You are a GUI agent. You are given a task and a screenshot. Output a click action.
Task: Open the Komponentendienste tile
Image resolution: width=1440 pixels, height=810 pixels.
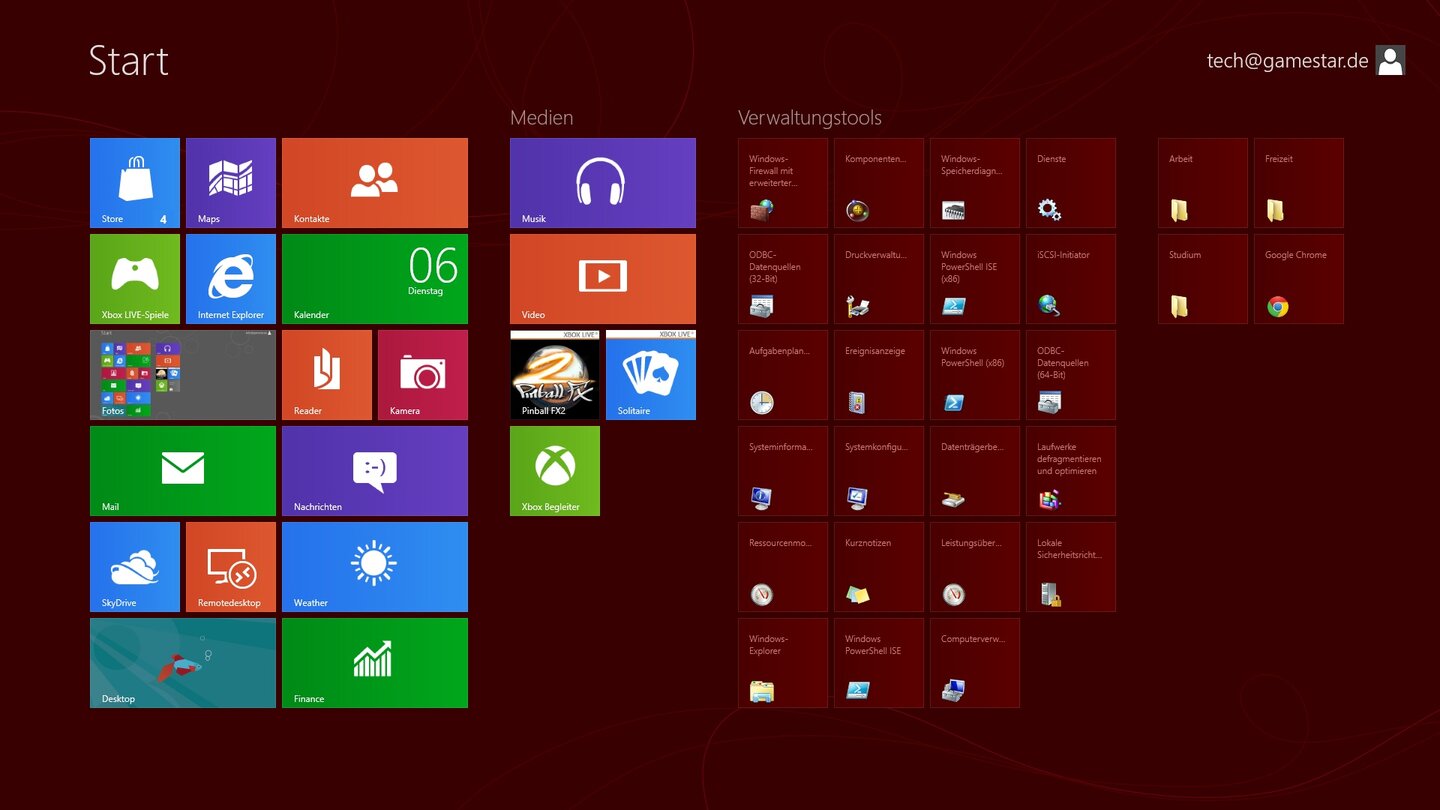pyautogui.click(x=879, y=183)
